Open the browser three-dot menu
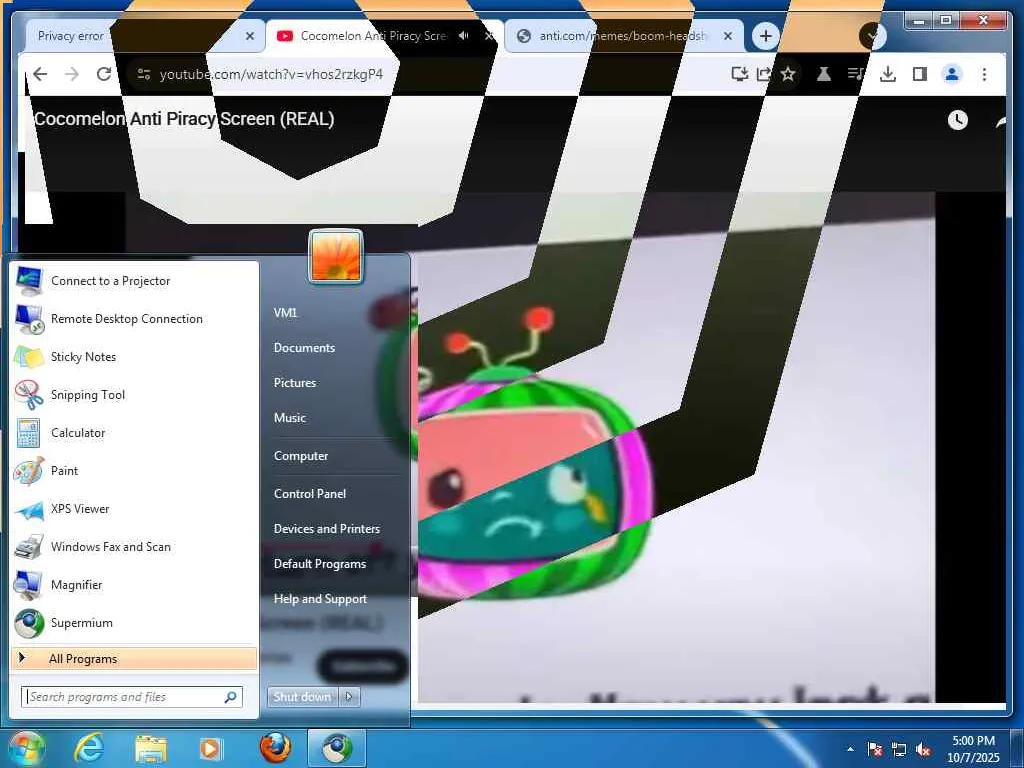Viewport: 1024px width, 768px height. click(984, 74)
